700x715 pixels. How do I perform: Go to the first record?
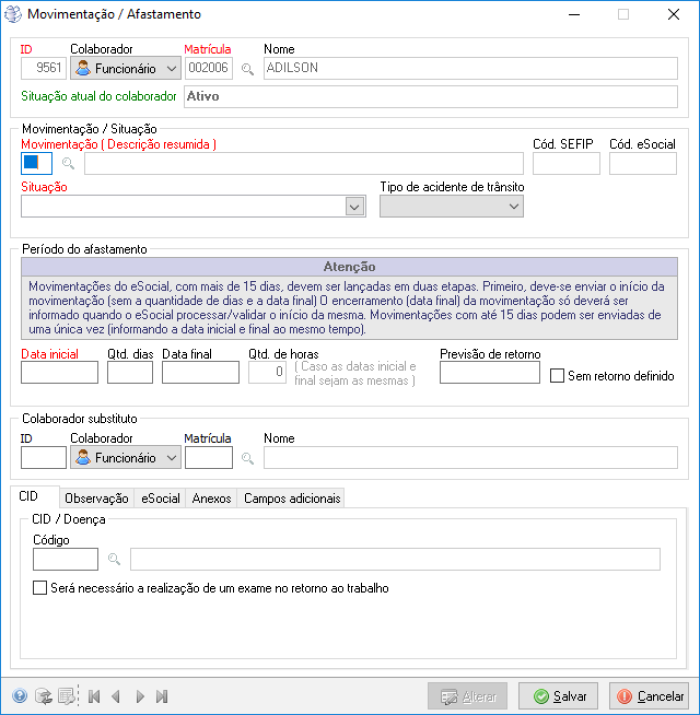pyautogui.click(x=95, y=696)
